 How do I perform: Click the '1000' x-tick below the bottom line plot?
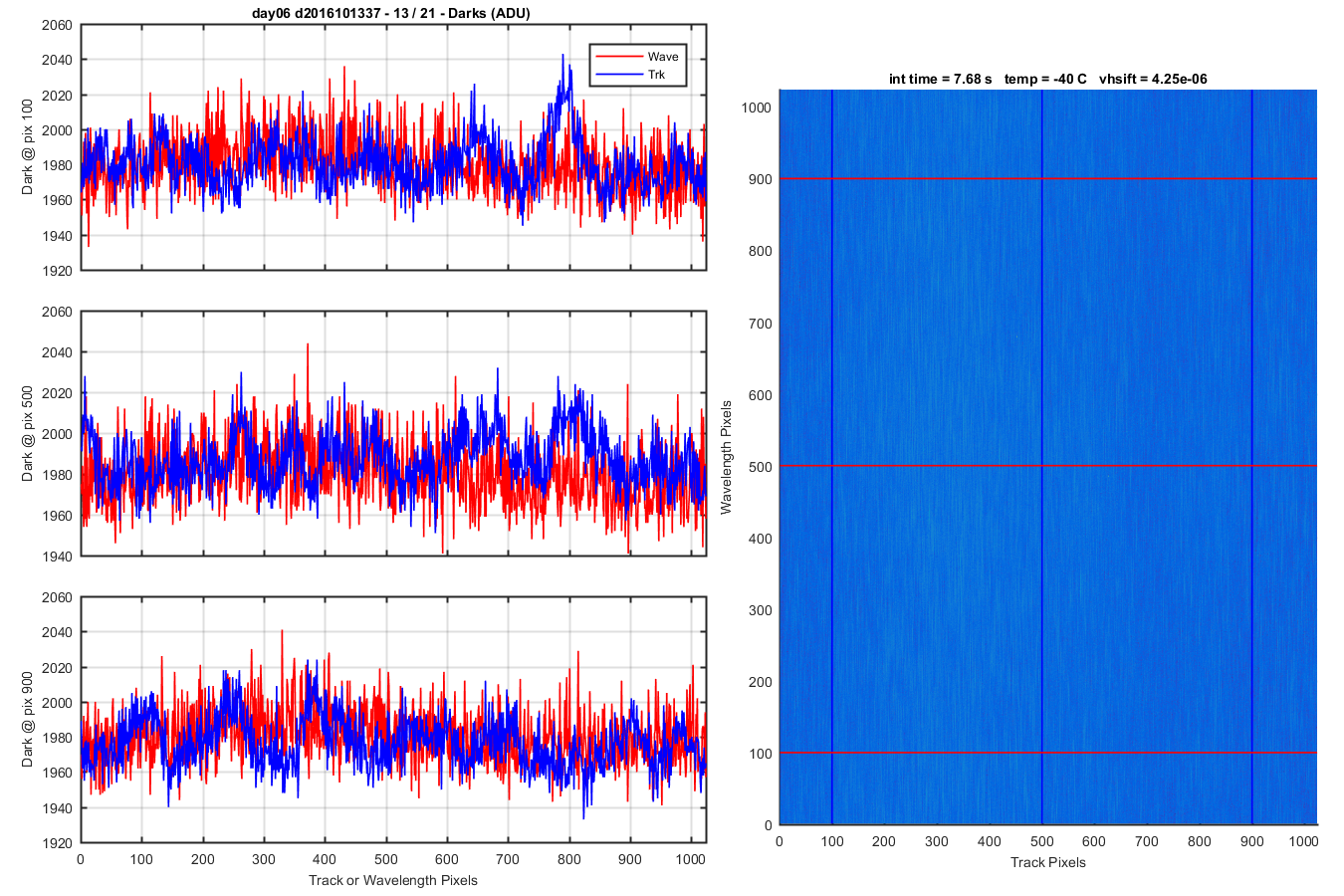[692, 859]
